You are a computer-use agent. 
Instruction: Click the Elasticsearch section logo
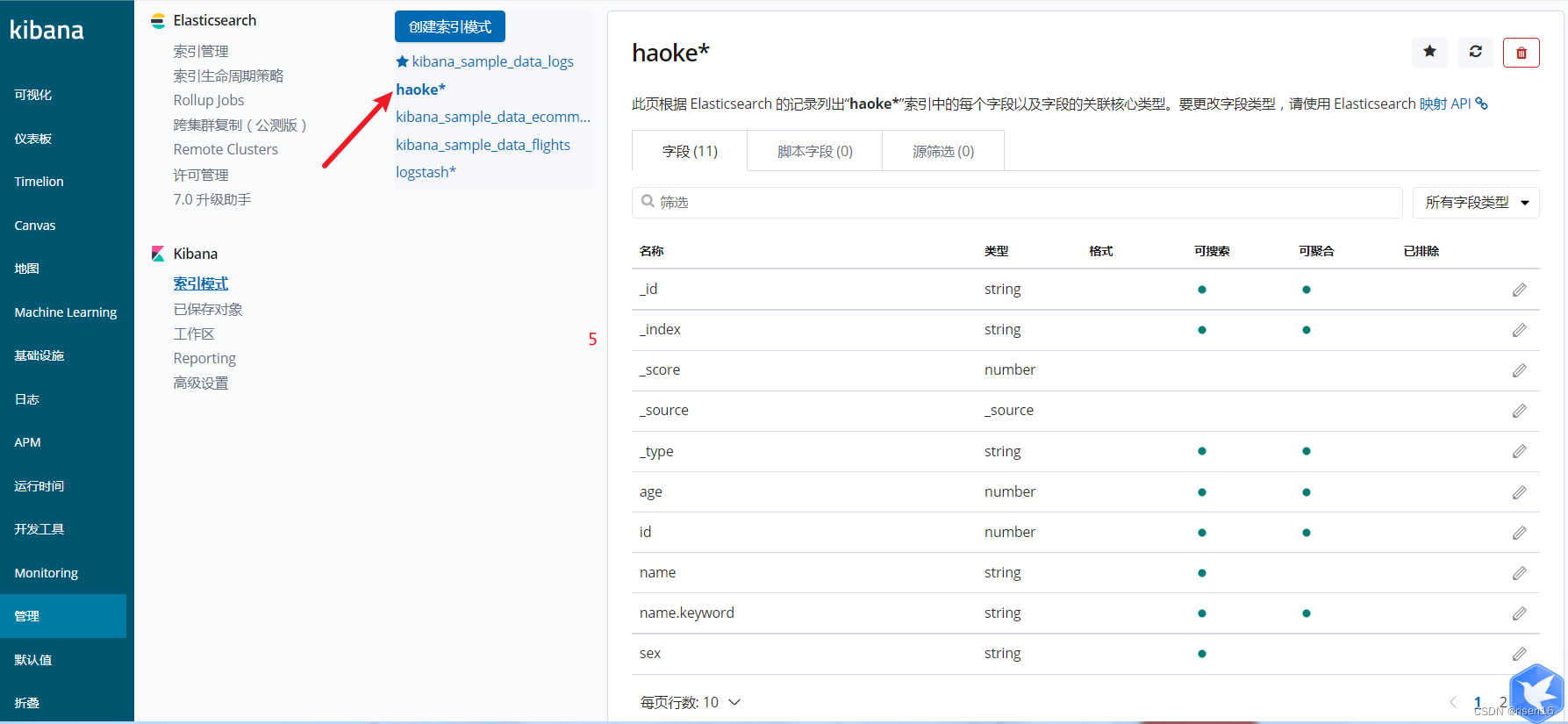[158, 21]
